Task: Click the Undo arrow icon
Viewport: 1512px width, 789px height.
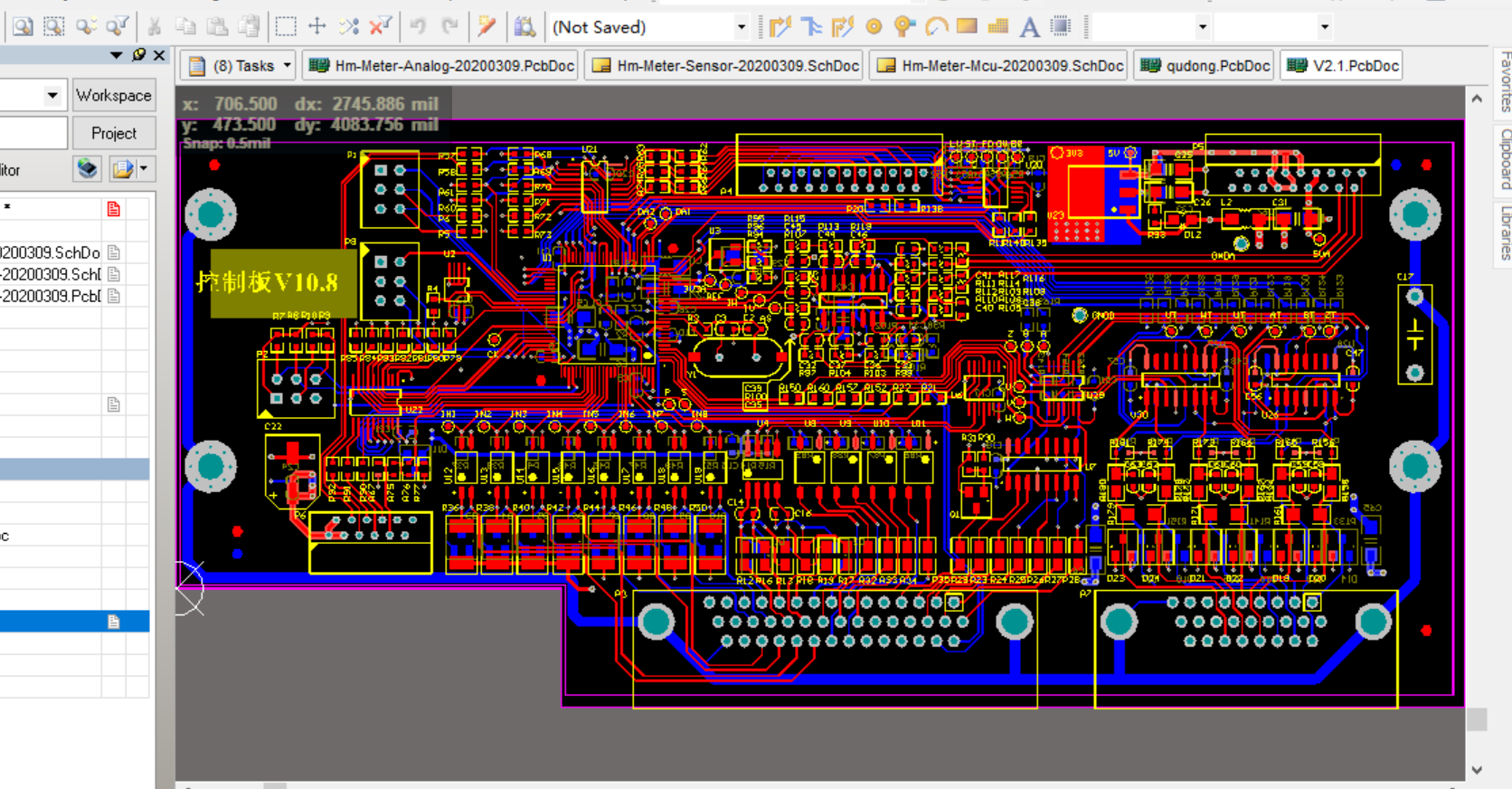Action: click(x=418, y=26)
